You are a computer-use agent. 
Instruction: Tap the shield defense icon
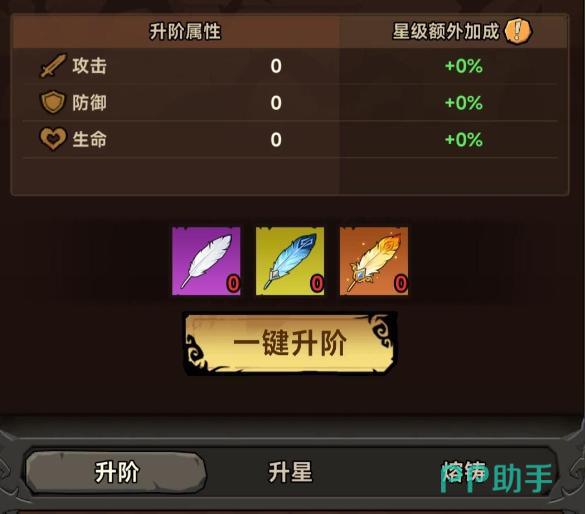point(53,102)
